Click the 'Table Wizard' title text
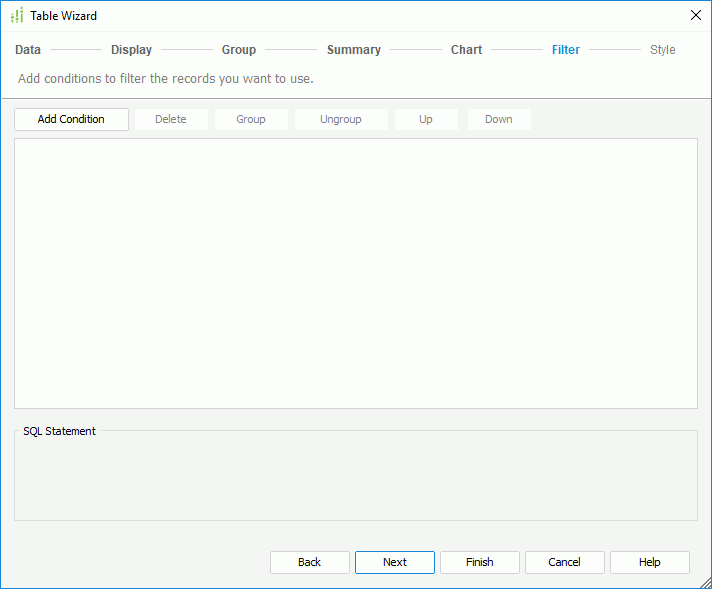Screen dimensions: 712x589 (64, 16)
